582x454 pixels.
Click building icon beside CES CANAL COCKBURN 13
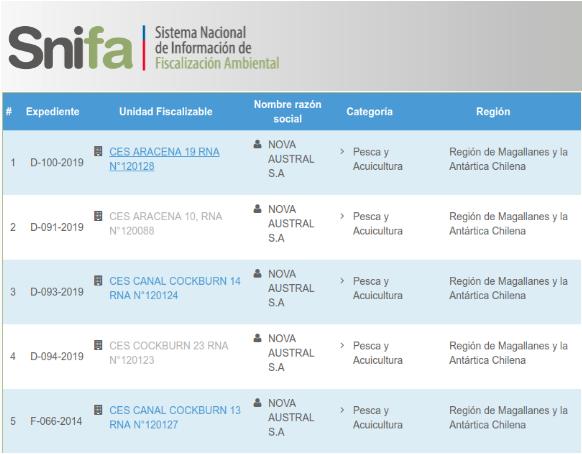(98, 409)
